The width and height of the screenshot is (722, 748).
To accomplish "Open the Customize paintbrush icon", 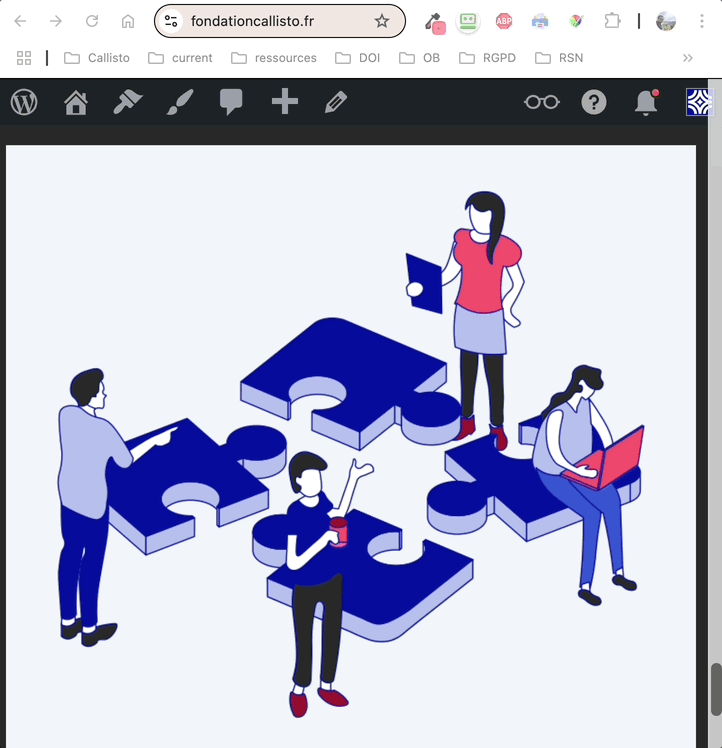I will click(x=180, y=102).
